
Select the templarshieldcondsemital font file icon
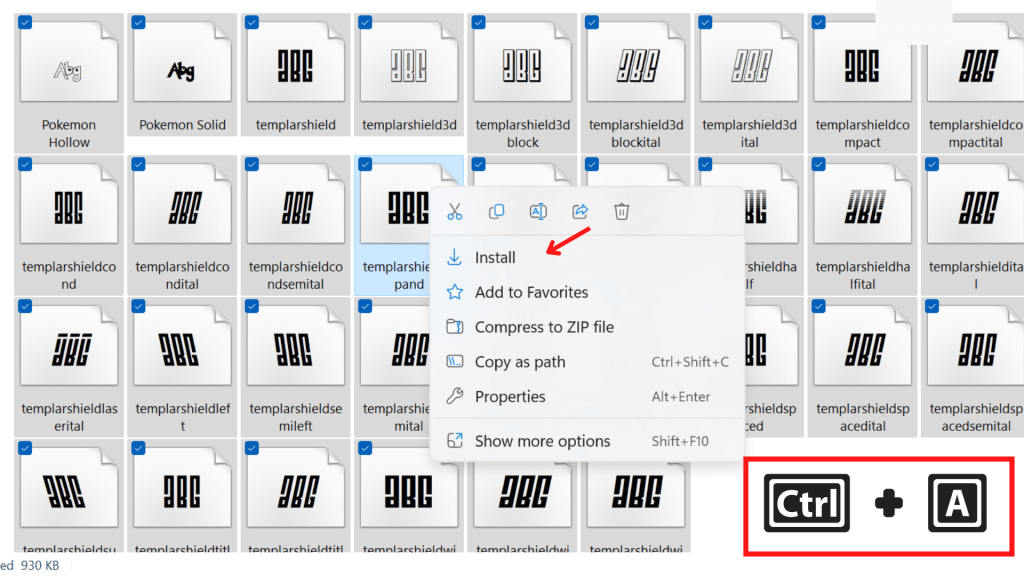click(x=295, y=204)
